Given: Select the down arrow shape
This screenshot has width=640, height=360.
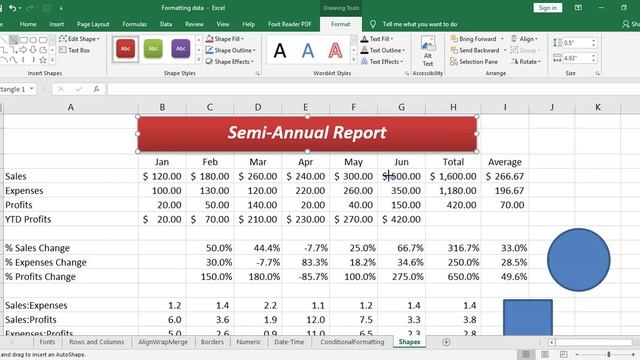Looking at the screenshot, I should pos(33,50).
